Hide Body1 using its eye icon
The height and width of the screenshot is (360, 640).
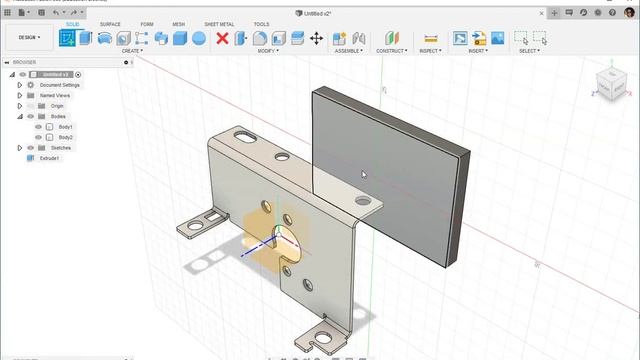[x=38, y=127]
